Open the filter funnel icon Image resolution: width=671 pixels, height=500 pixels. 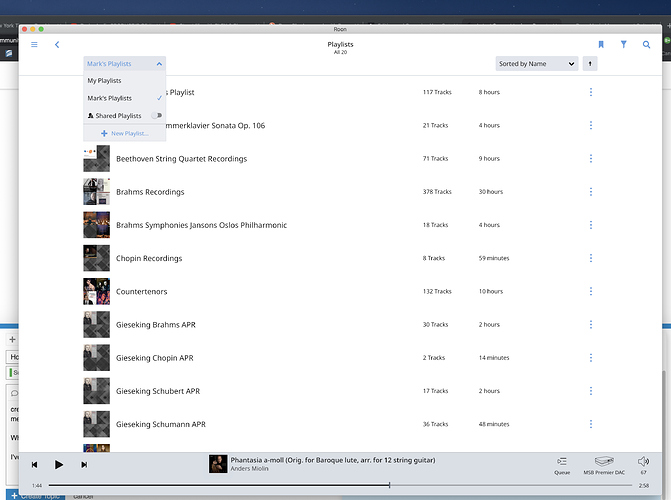pos(623,45)
